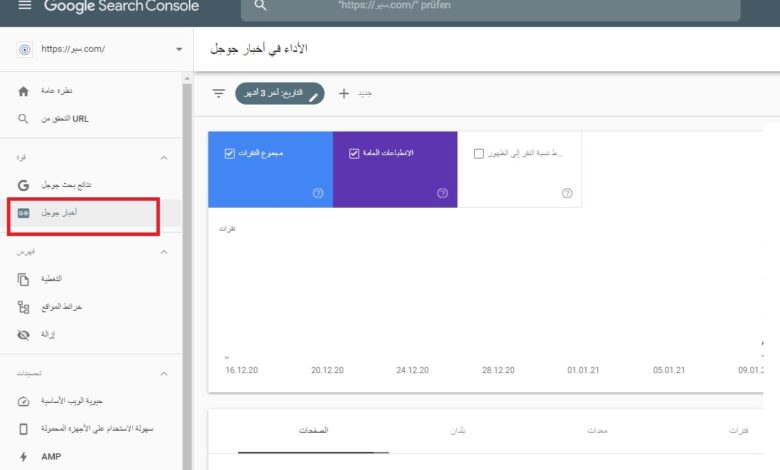Click the Google Search Console logo text

[x=121, y=6]
